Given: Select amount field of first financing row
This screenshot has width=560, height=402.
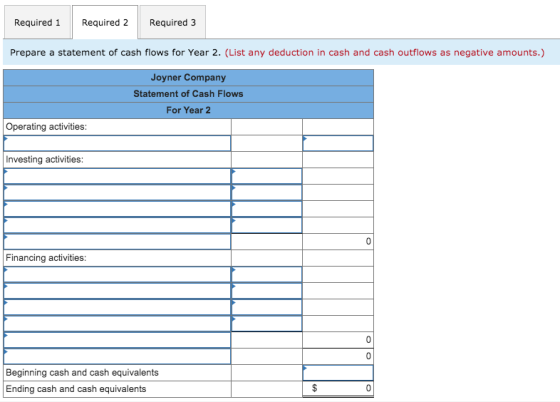Looking at the screenshot, I should click(x=266, y=274).
